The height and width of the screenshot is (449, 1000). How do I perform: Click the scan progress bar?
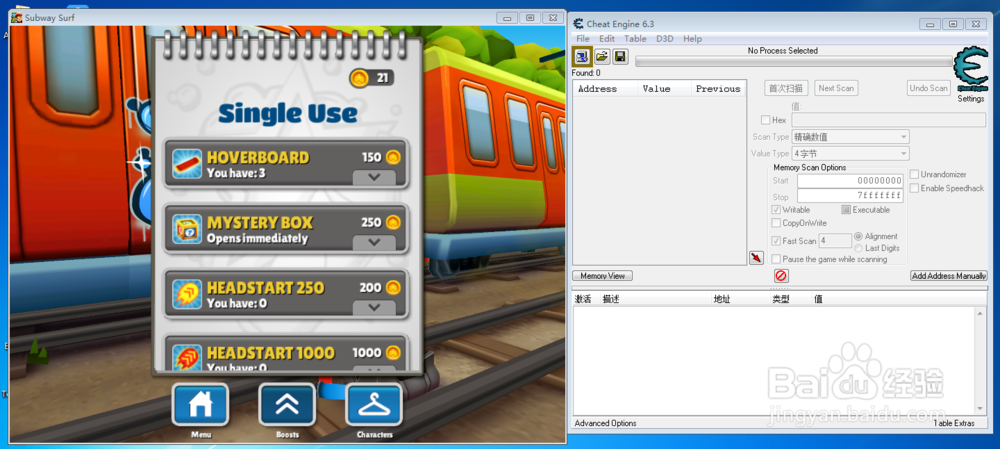[x=792, y=61]
